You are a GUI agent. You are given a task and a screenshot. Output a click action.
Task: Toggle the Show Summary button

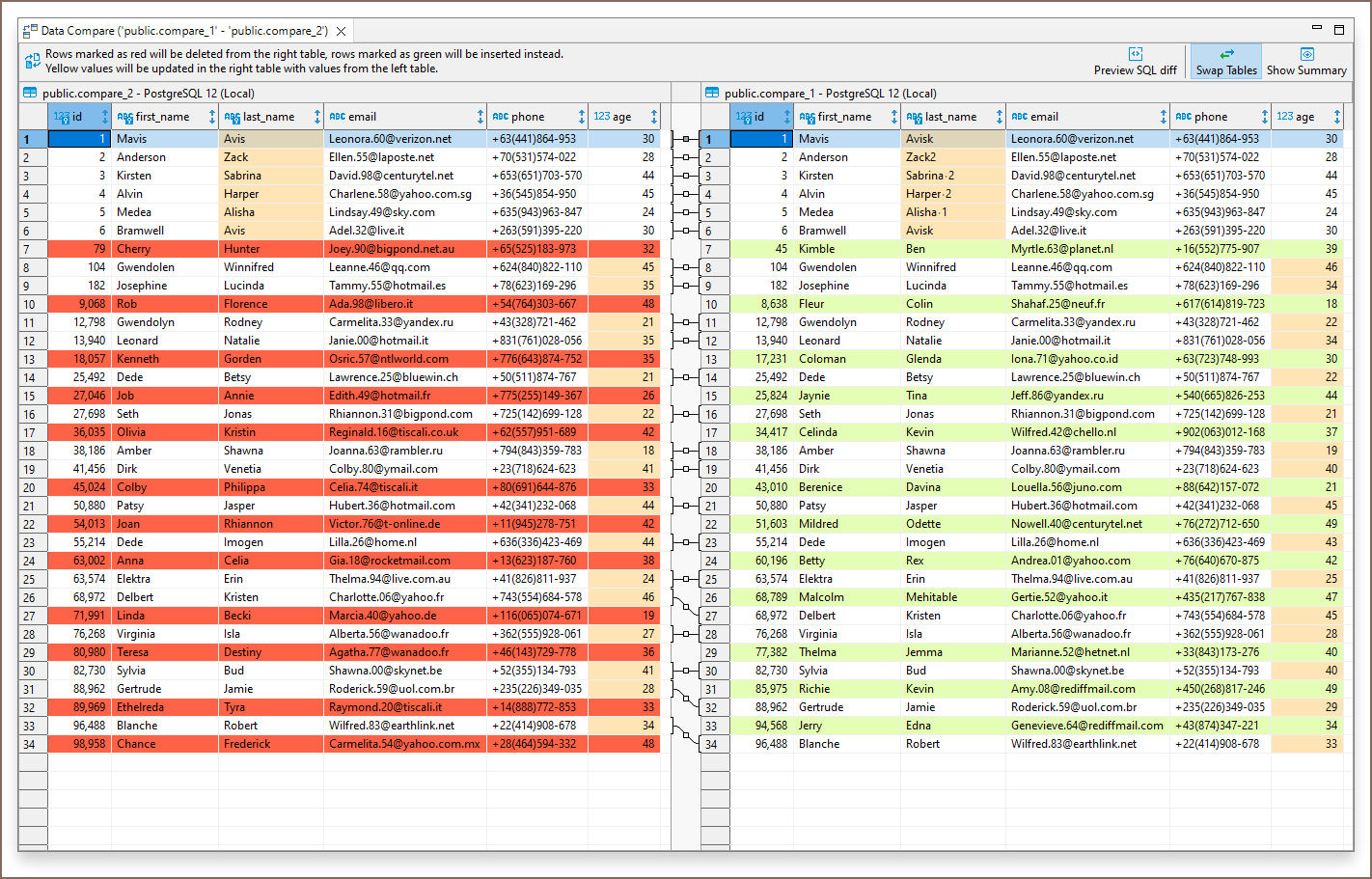(1305, 62)
